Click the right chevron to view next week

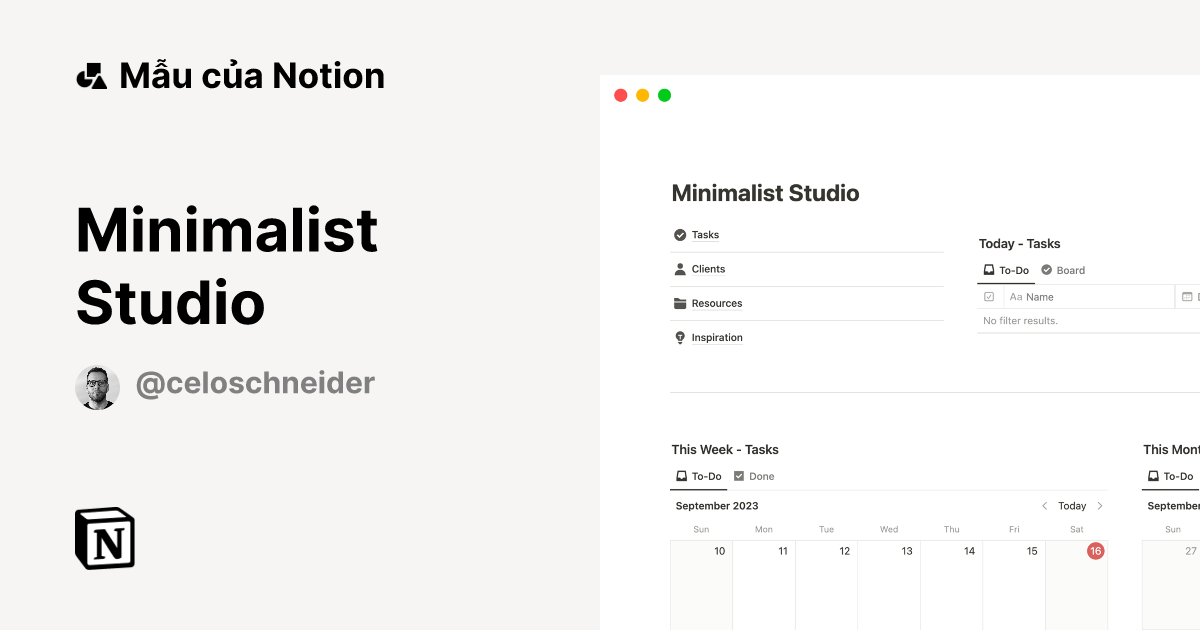click(1099, 506)
